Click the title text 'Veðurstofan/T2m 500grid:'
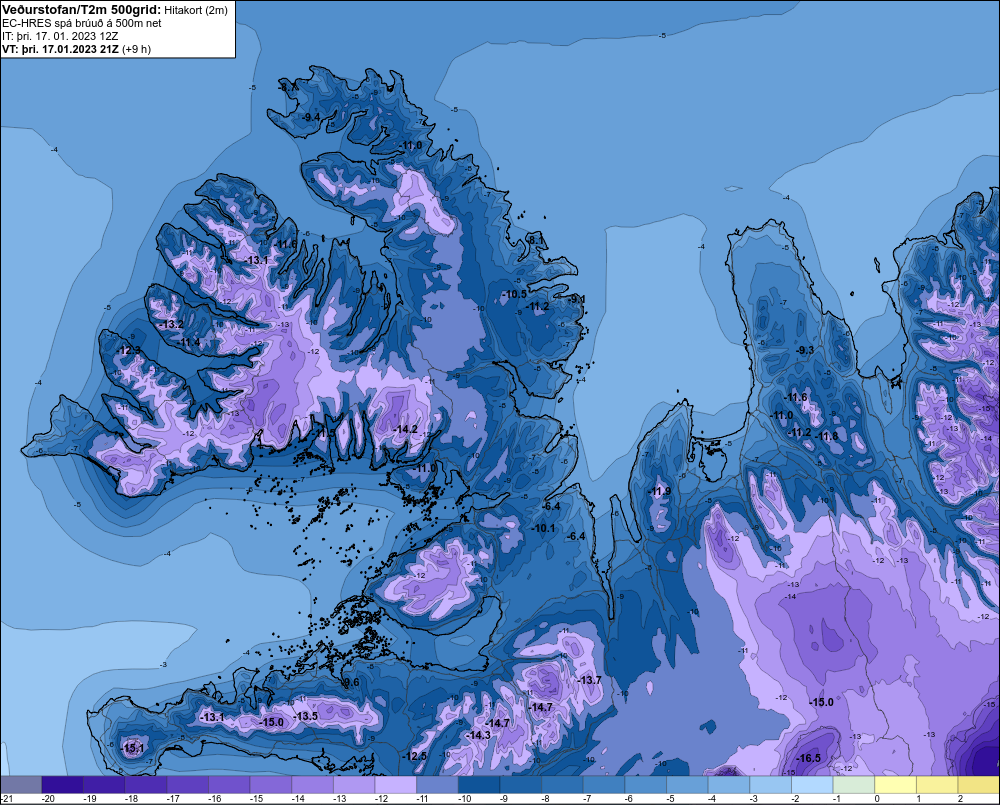The width and height of the screenshot is (1000, 805). [x=81, y=10]
